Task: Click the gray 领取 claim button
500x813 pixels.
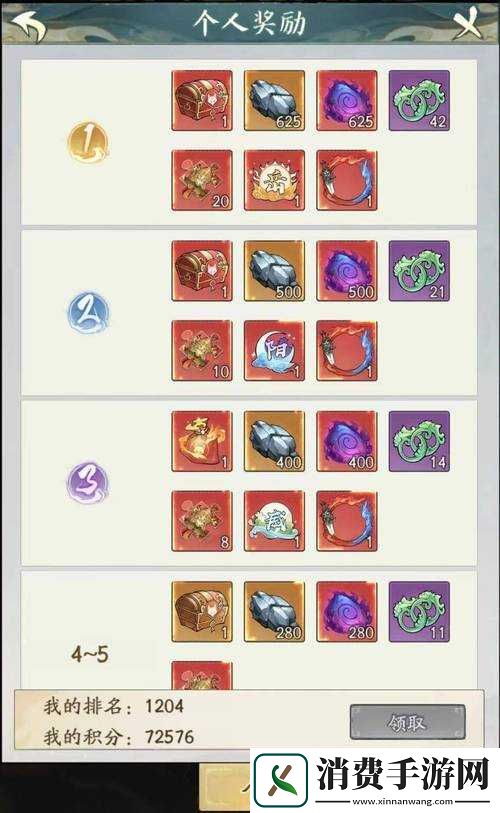Action: (408, 722)
